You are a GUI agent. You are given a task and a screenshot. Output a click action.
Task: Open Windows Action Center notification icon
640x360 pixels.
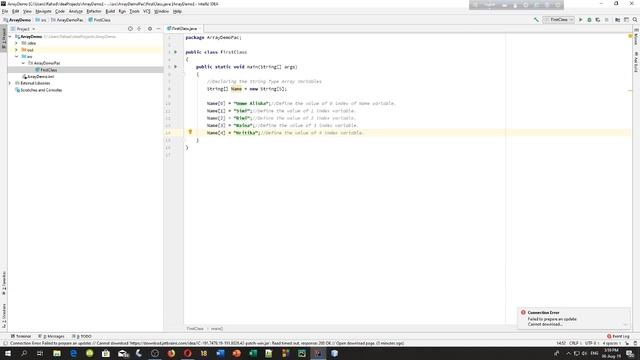point(630,353)
